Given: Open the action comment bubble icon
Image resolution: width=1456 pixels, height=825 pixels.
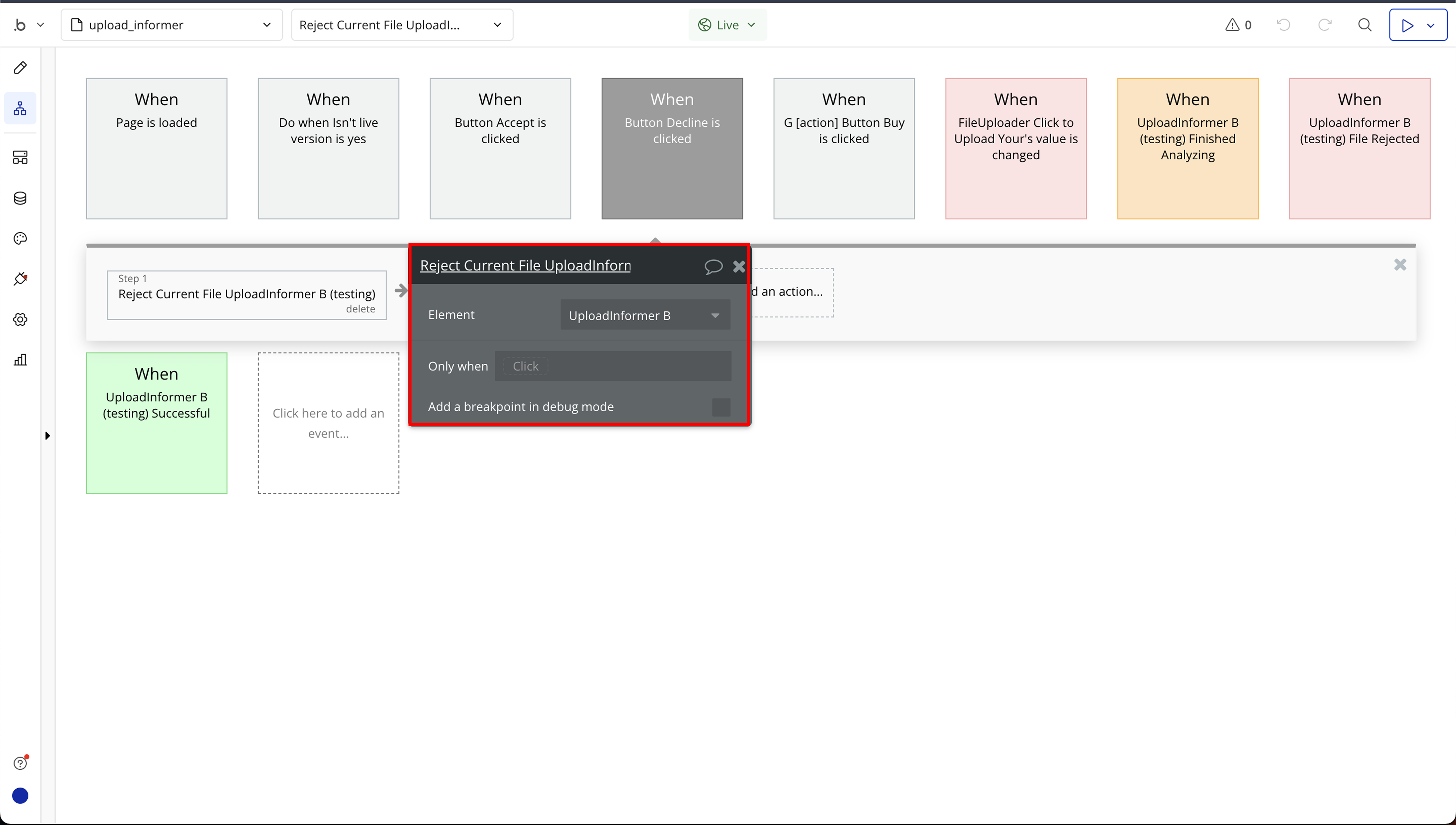Looking at the screenshot, I should click(713, 266).
